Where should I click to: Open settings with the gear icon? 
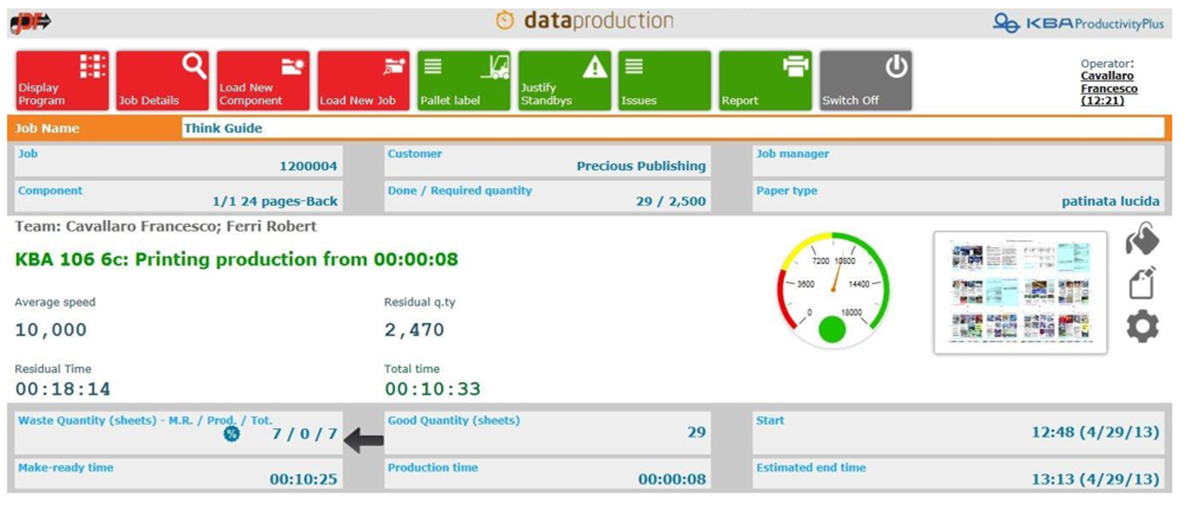pos(1142,326)
